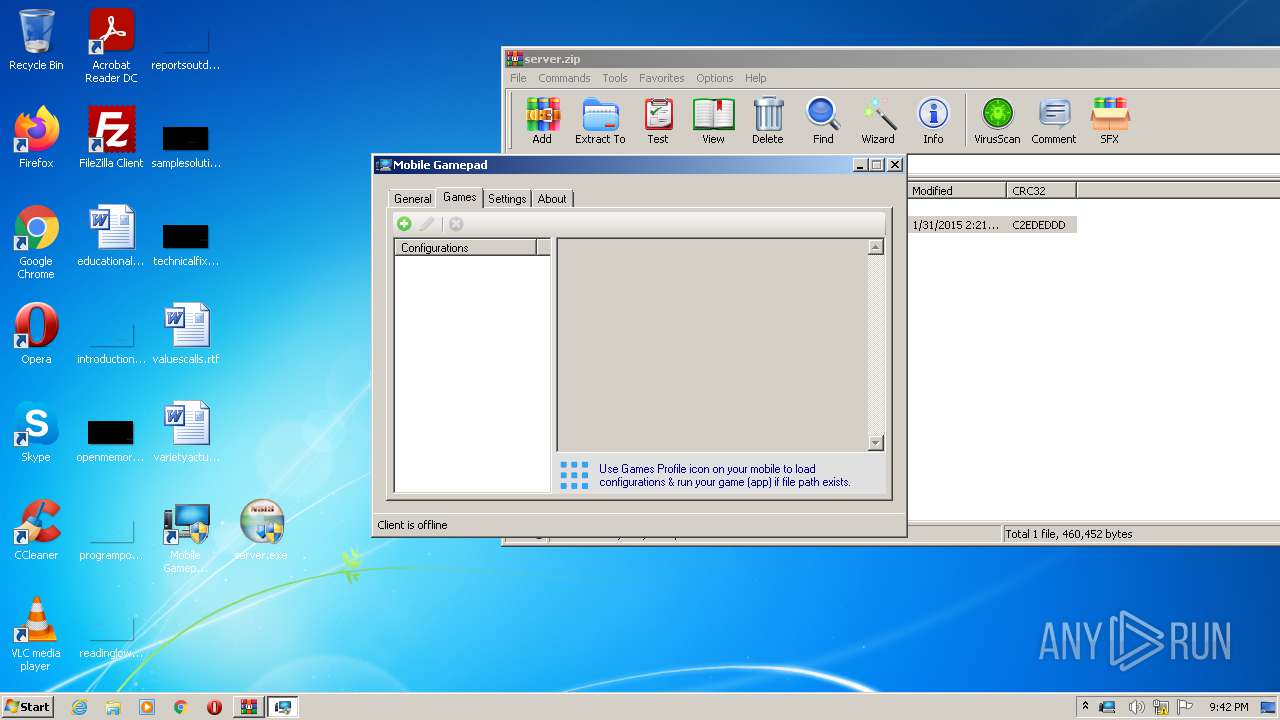The image size is (1280, 720).
Task: Click the SFX icon in WinRAR toolbar
Action: click(1110, 120)
